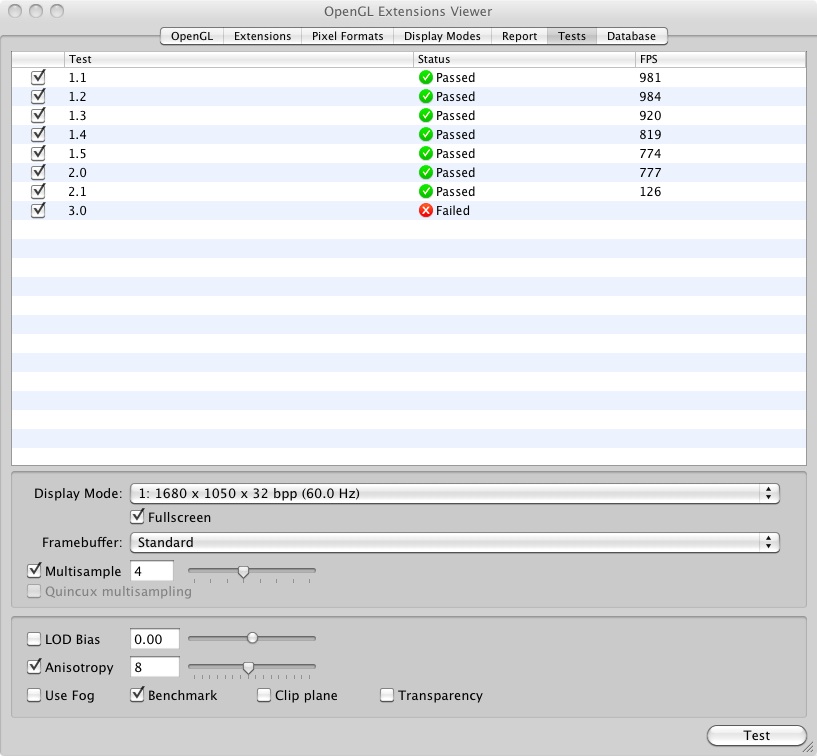Uncheck the test 1.4 checkbox
The height and width of the screenshot is (756, 817).
(38, 134)
